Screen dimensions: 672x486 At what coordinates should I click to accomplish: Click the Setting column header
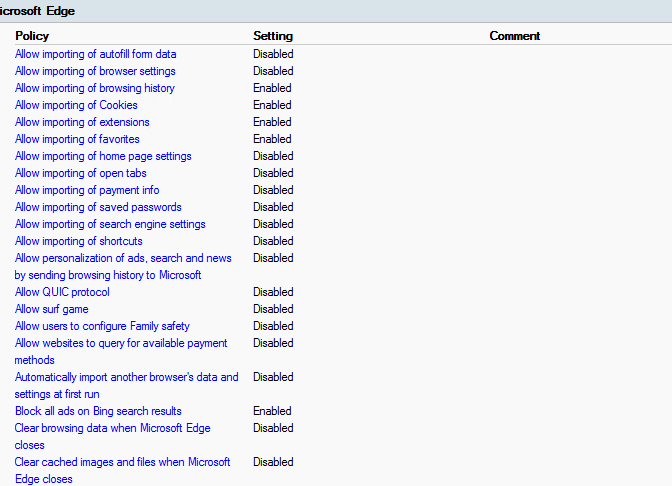pyautogui.click(x=273, y=36)
